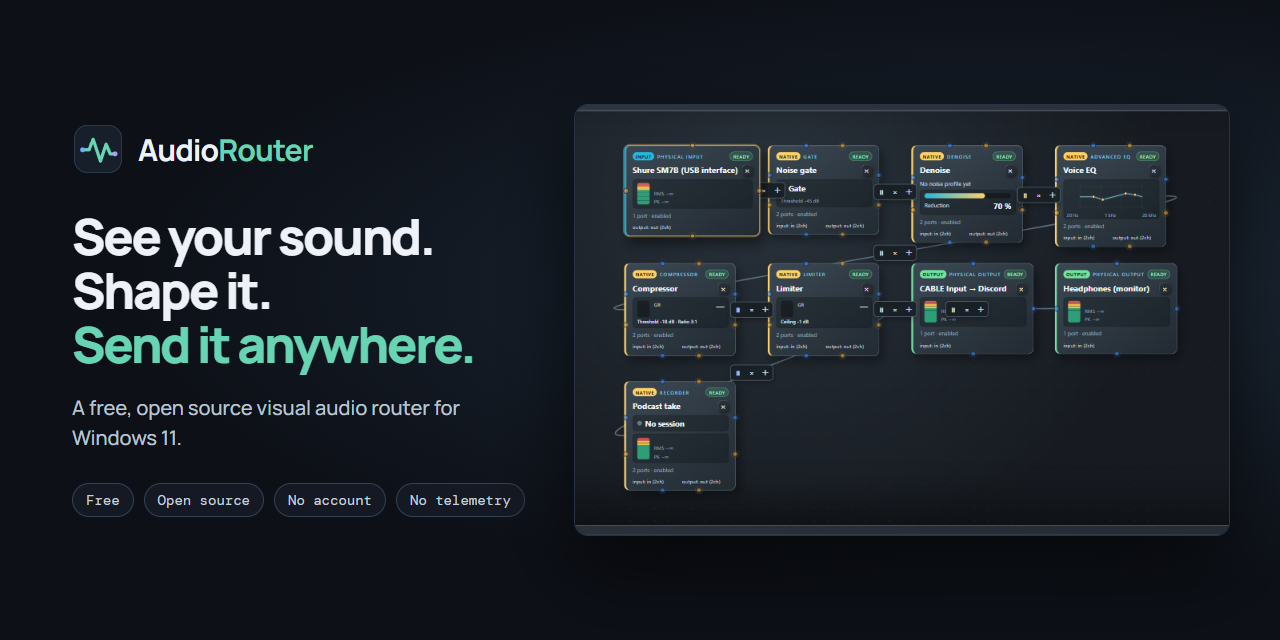This screenshot has width=1280, height=640.
Task: Click the No session record indicator dot
Action: [640, 424]
